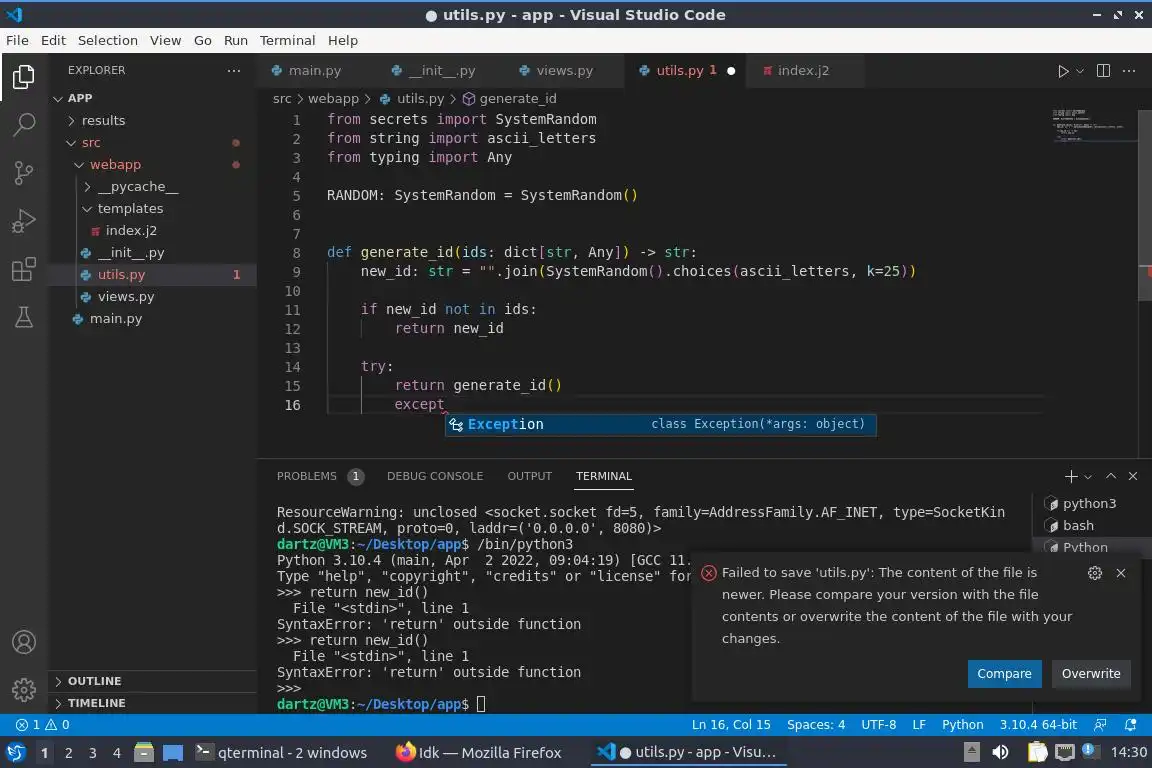Open editor More Actions ellipsis
This screenshot has width=1152, height=768.
coord(1129,71)
